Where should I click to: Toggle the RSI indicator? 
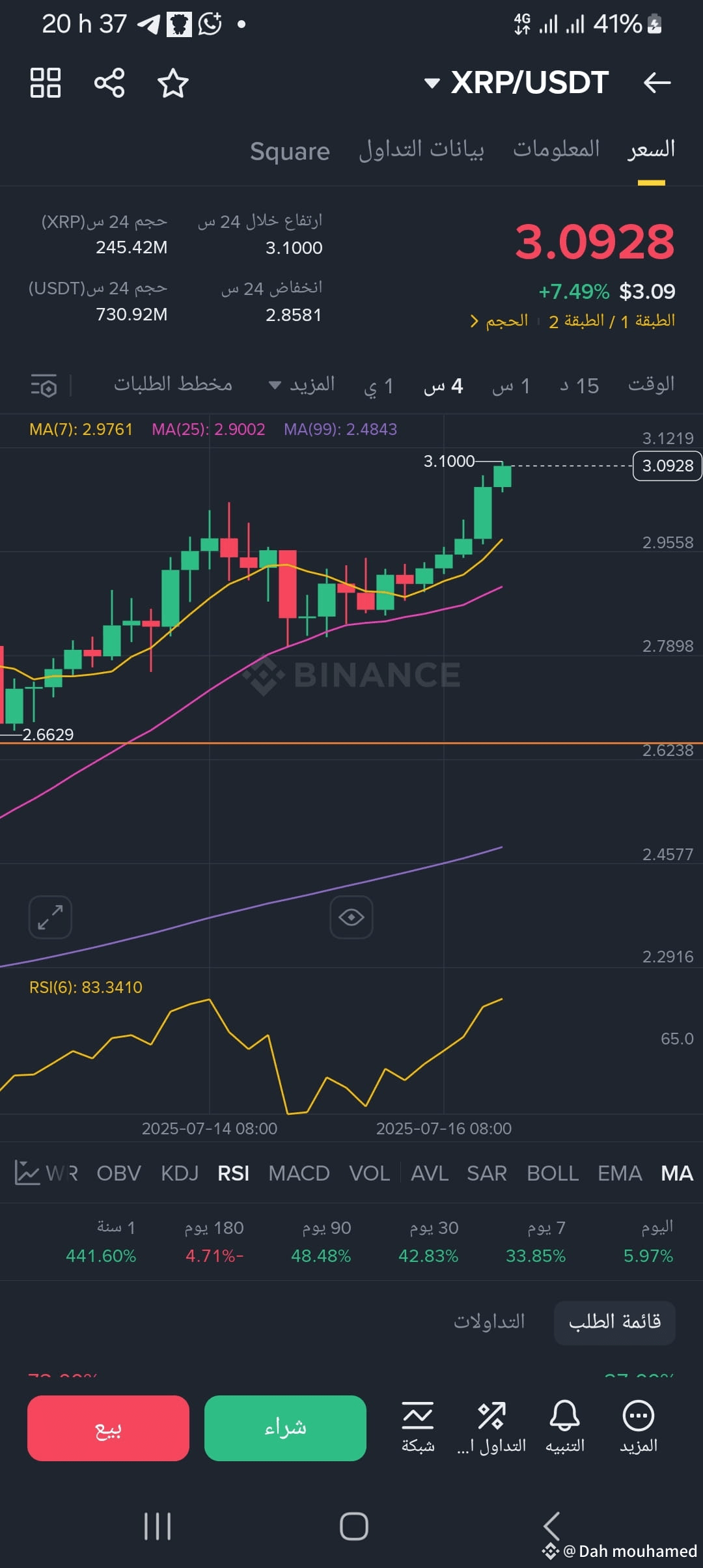pyautogui.click(x=233, y=1173)
